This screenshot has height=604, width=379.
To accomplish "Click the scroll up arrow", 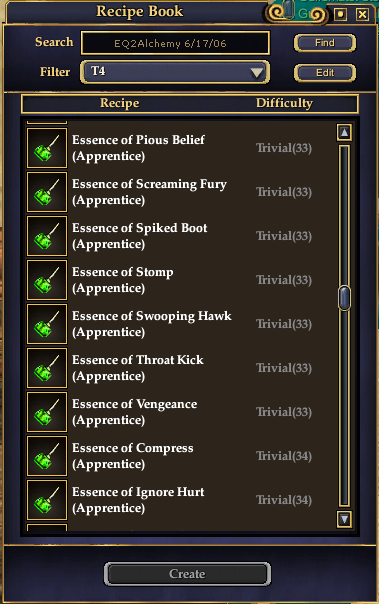I will (x=344, y=133).
